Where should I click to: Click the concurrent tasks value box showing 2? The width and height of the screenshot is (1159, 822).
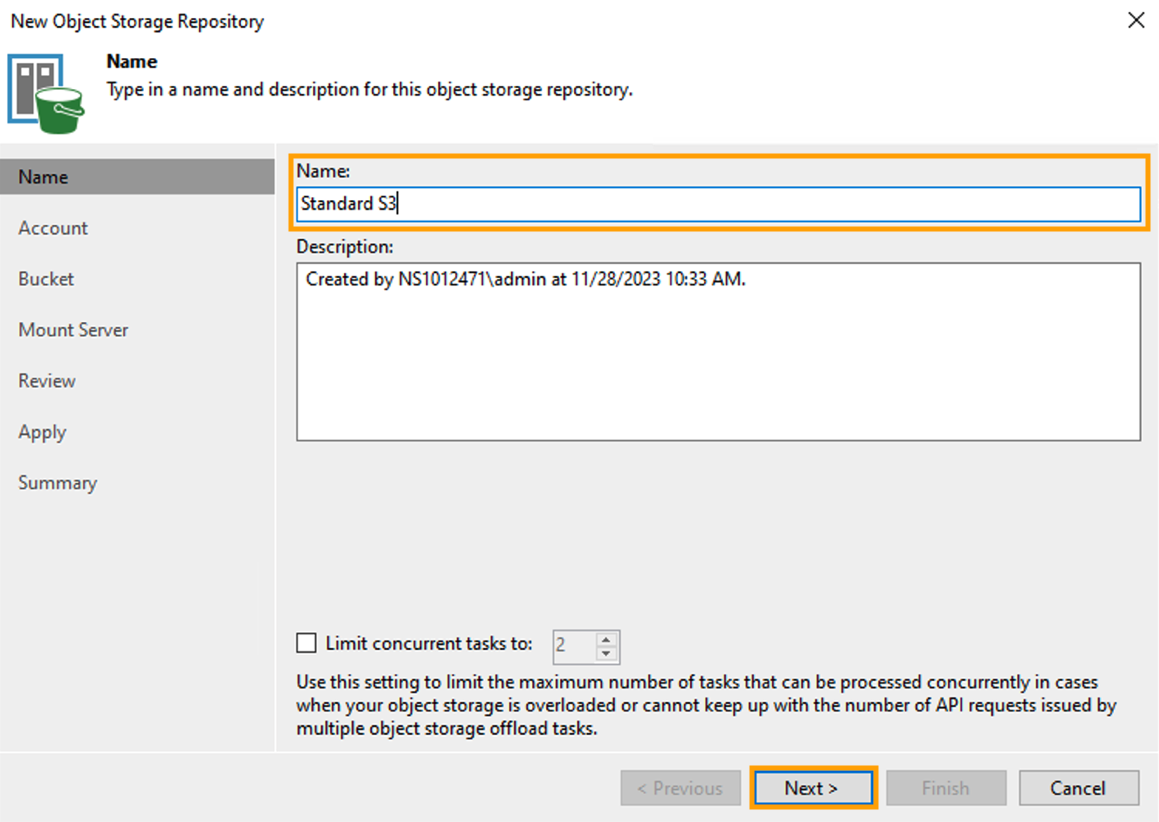[x=575, y=646]
